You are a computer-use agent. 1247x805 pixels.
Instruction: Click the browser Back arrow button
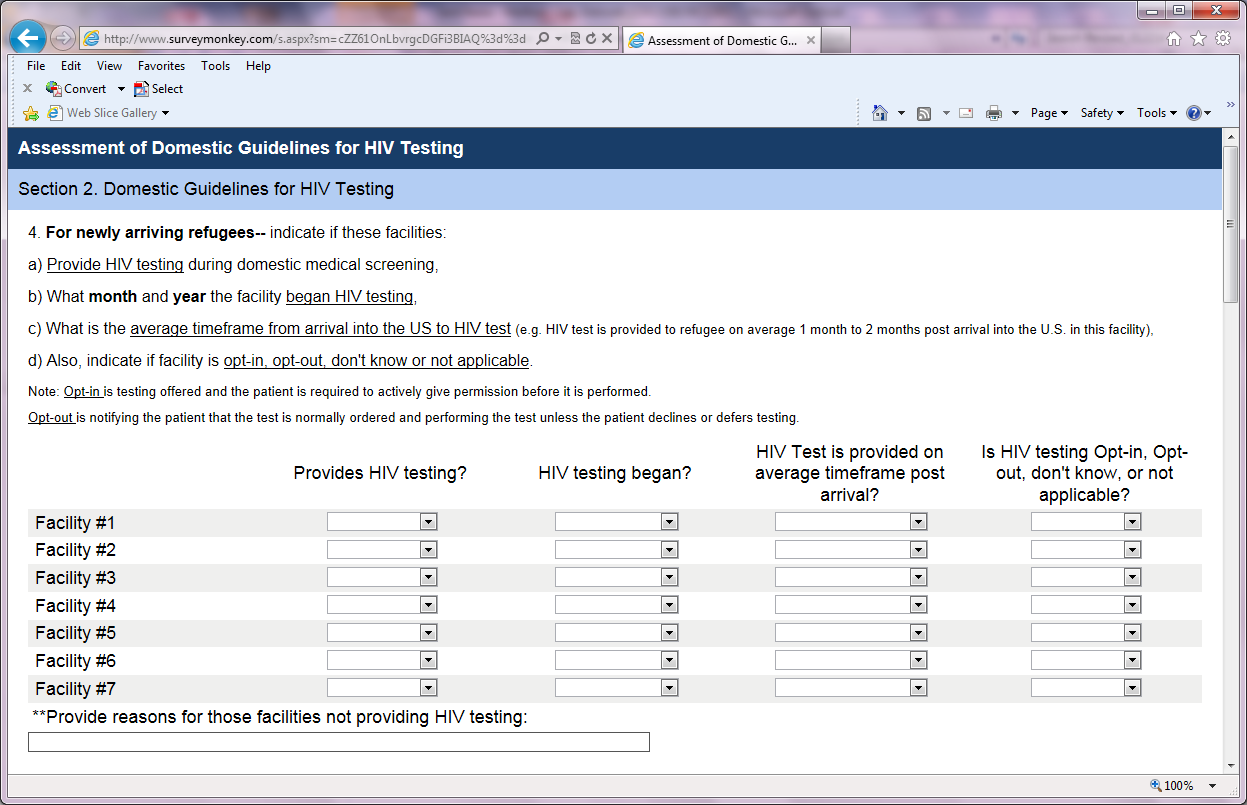coord(28,39)
